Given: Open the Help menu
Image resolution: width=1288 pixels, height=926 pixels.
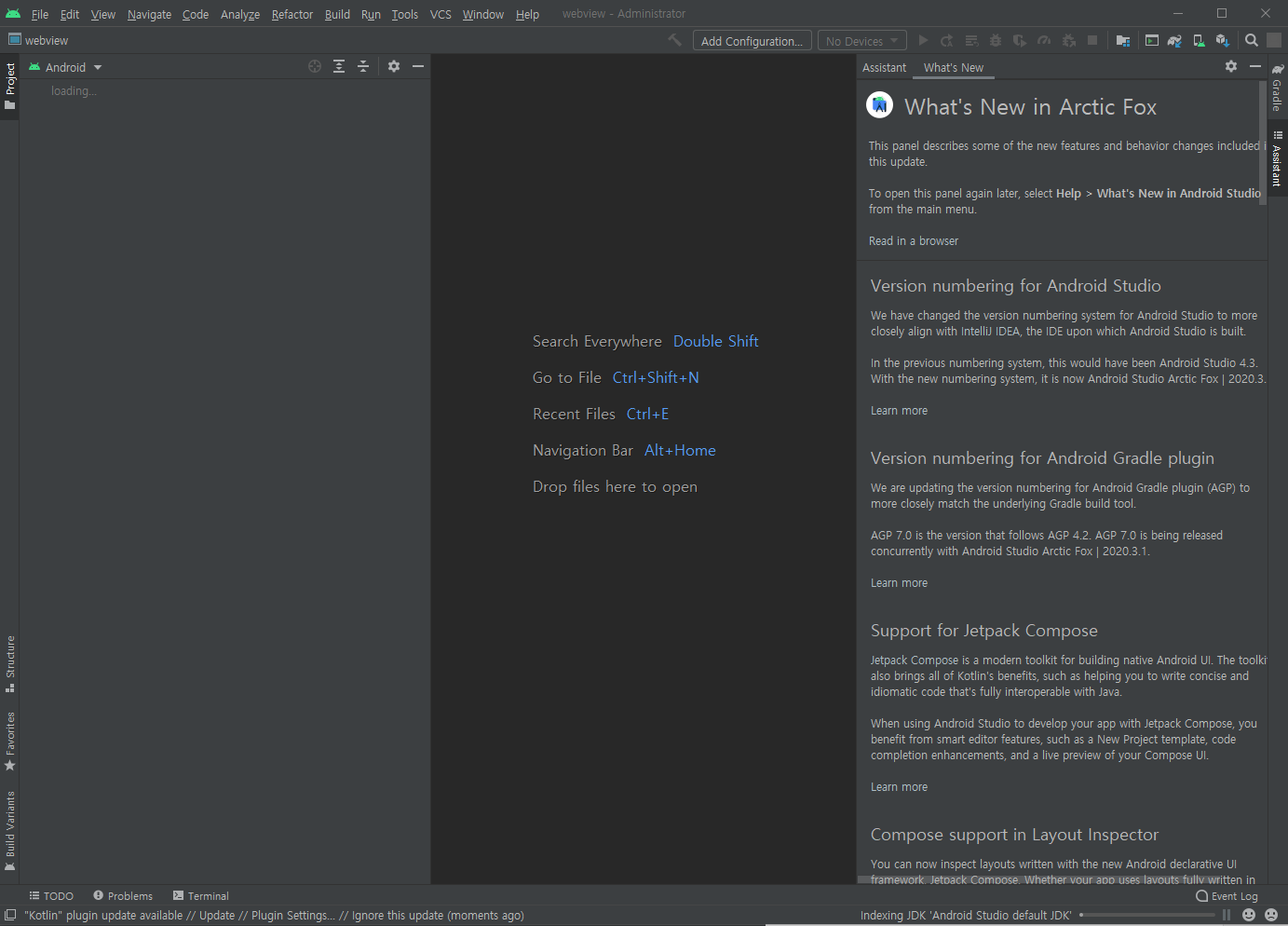Looking at the screenshot, I should (527, 14).
